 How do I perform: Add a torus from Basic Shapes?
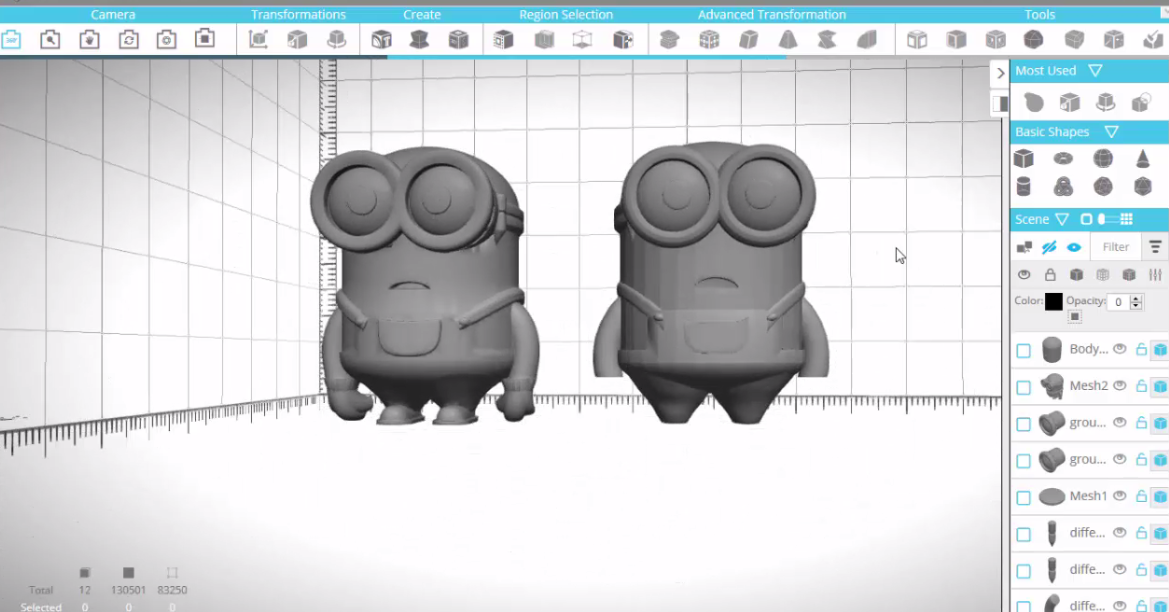1063,158
